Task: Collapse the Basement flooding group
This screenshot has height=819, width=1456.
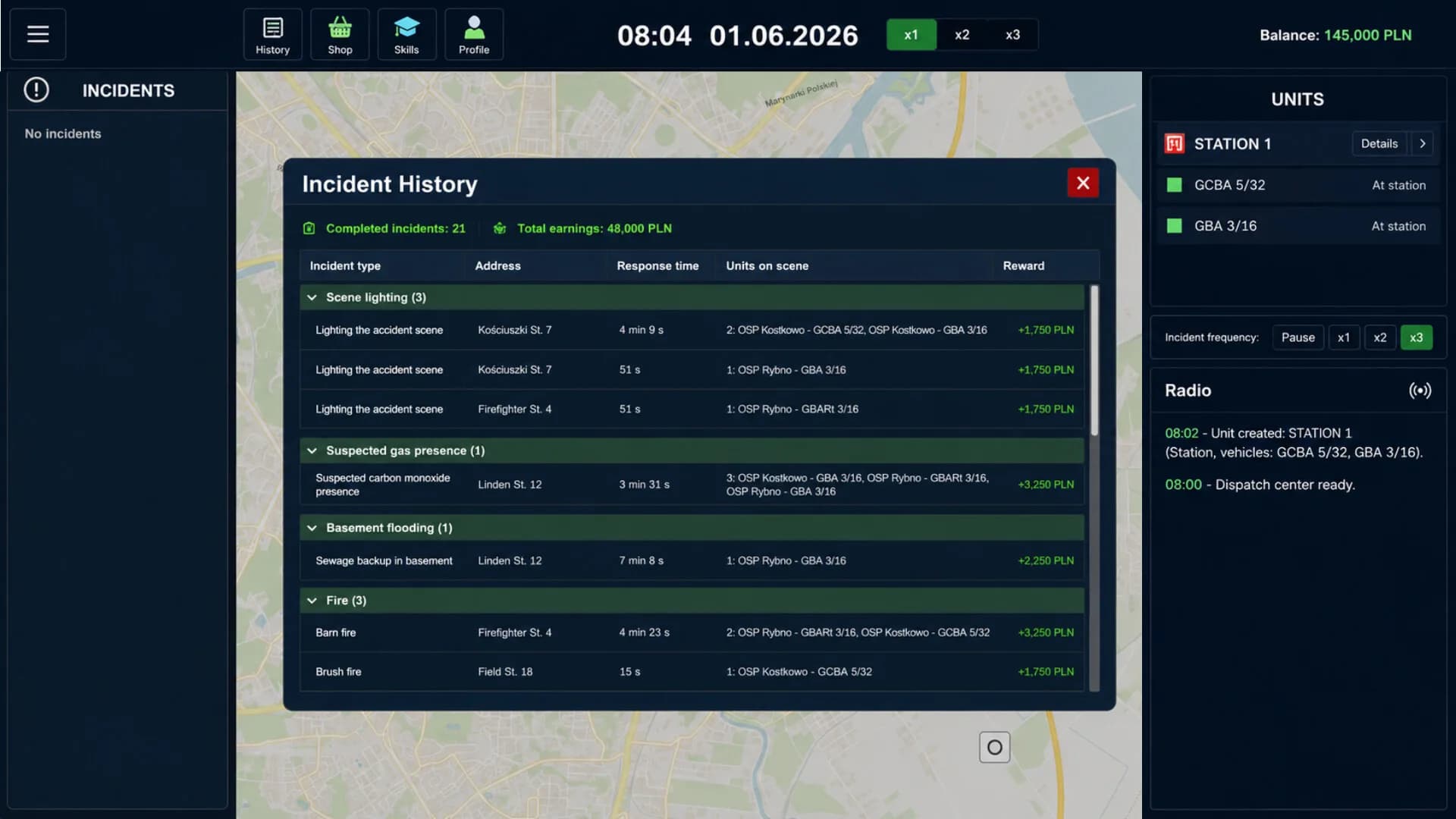Action: (312, 528)
